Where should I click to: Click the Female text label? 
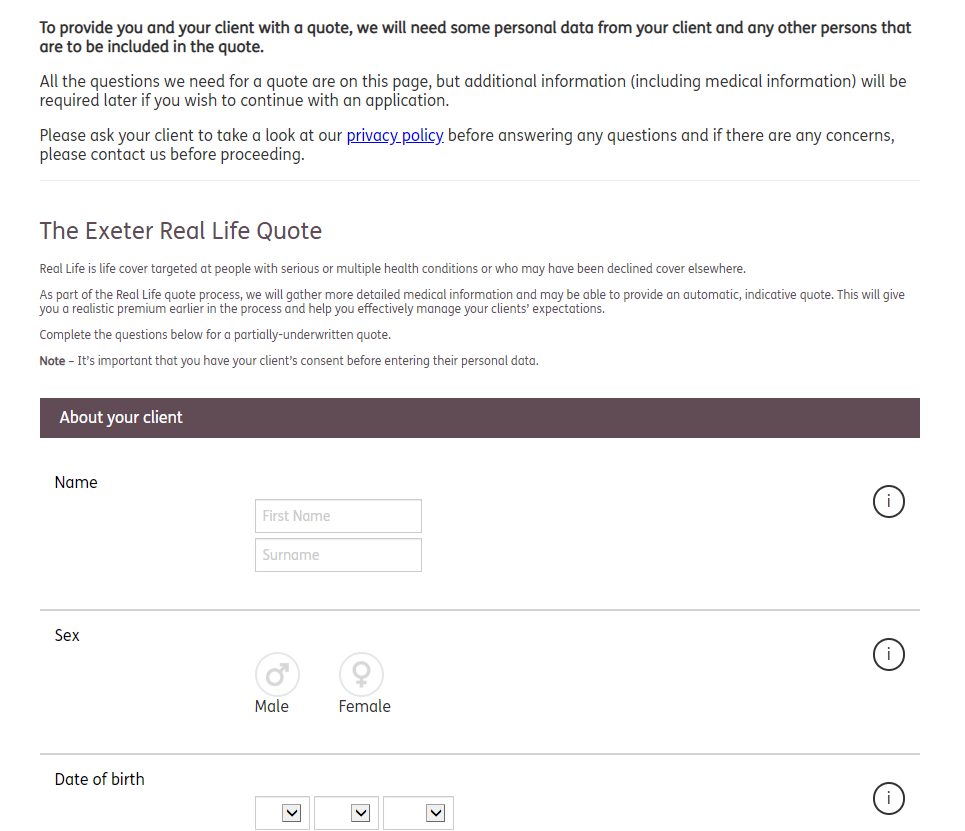click(364, 706)
